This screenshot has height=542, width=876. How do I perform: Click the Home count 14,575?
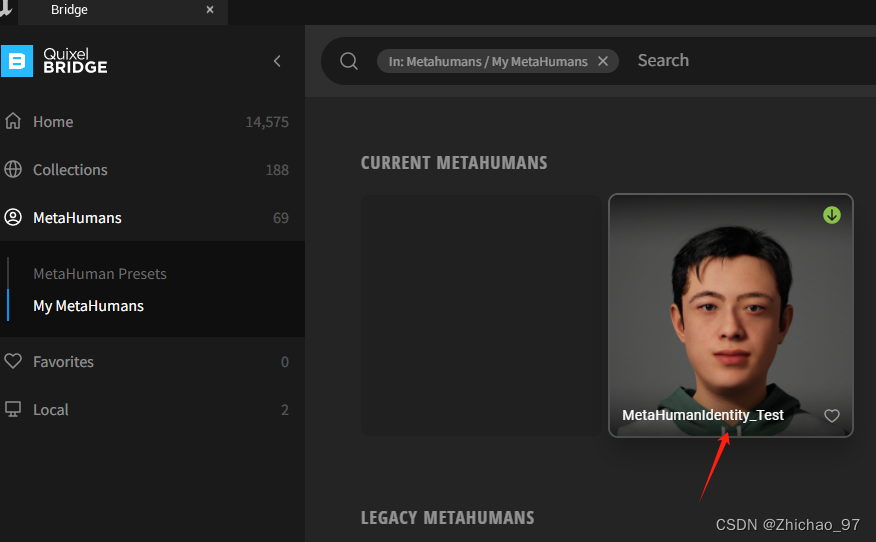(267, 122)
